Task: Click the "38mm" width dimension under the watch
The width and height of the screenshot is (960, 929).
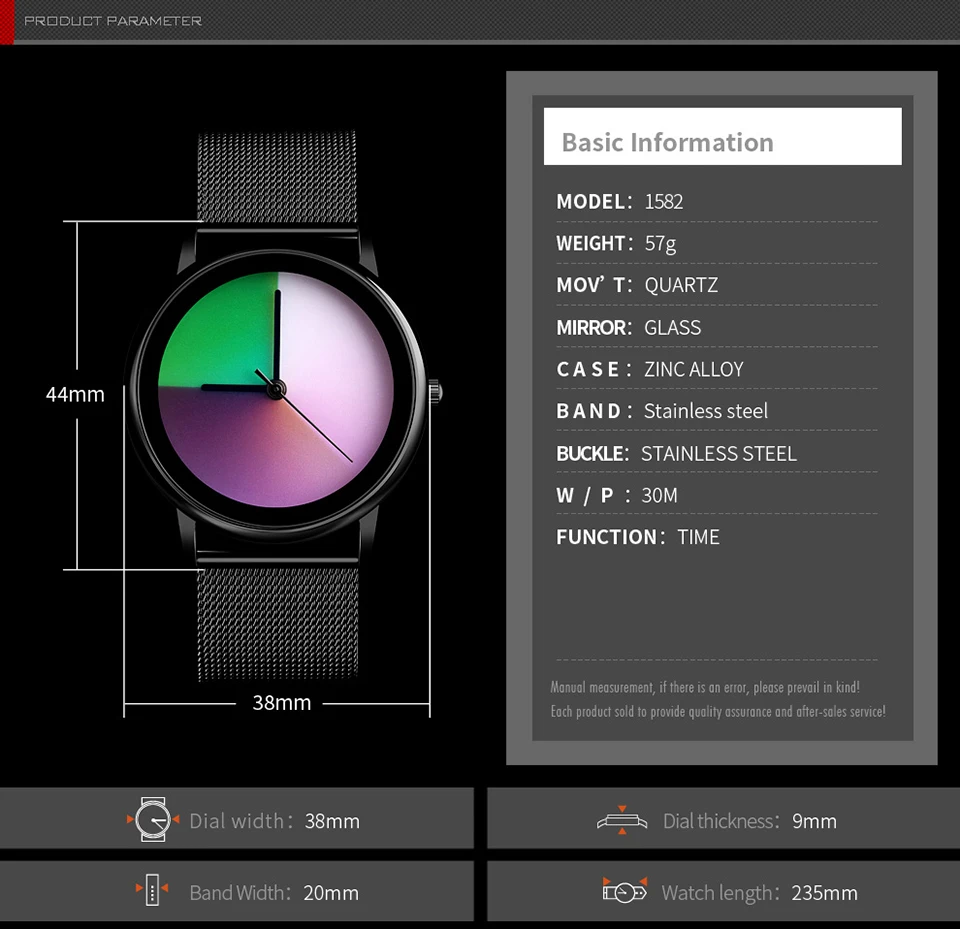Action: pos(282,702)
